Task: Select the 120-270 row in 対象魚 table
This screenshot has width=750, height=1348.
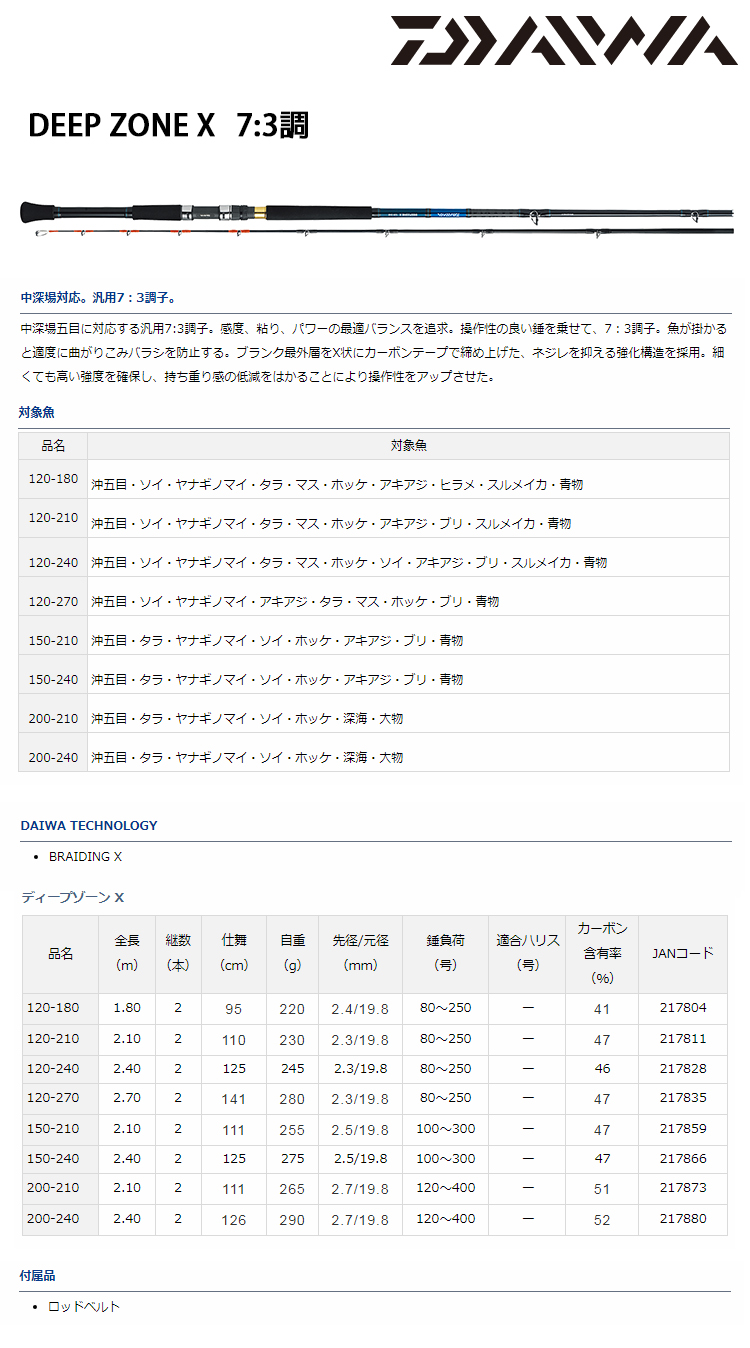Action: (x=54, y=601)
